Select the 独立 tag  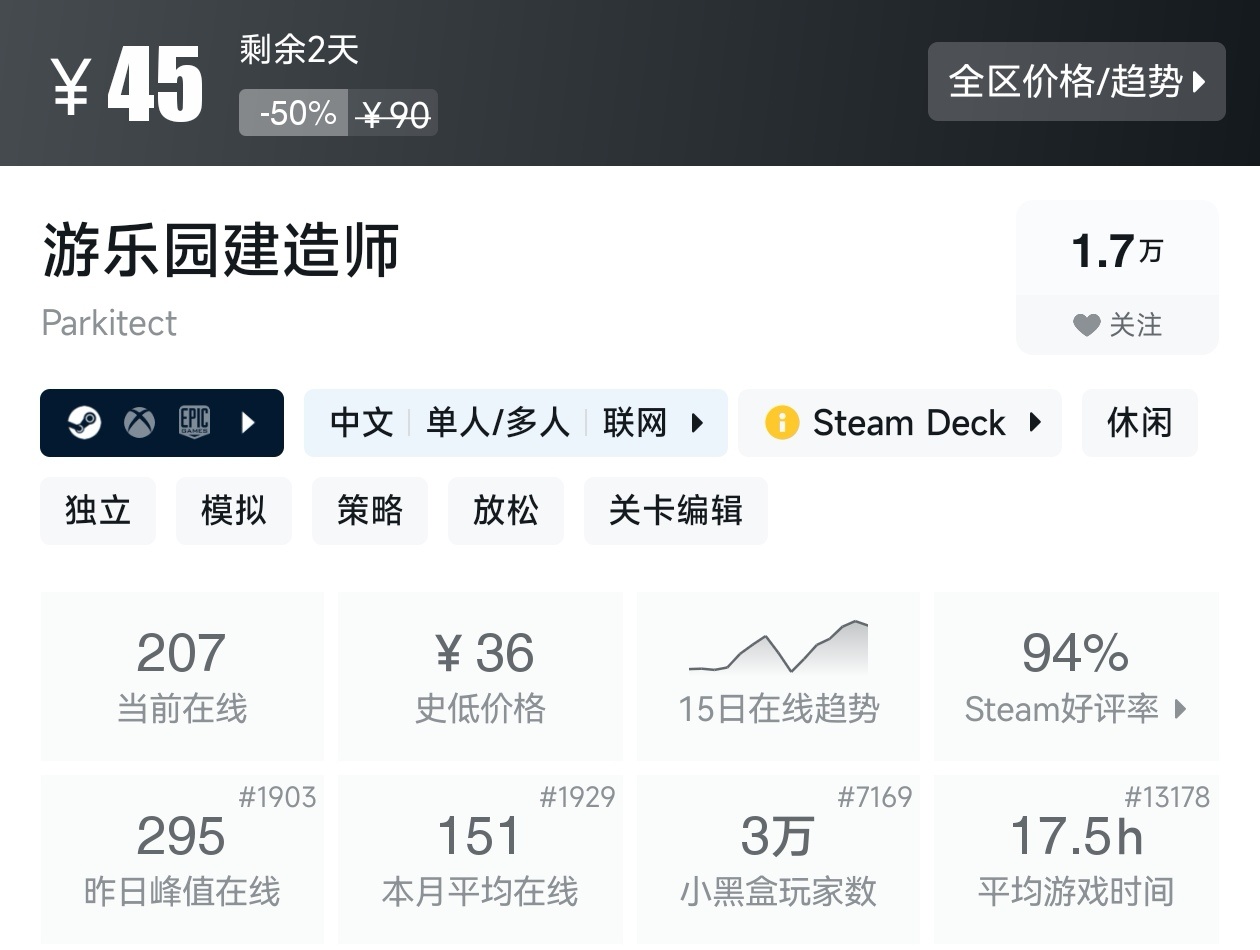tap(98, 511)
